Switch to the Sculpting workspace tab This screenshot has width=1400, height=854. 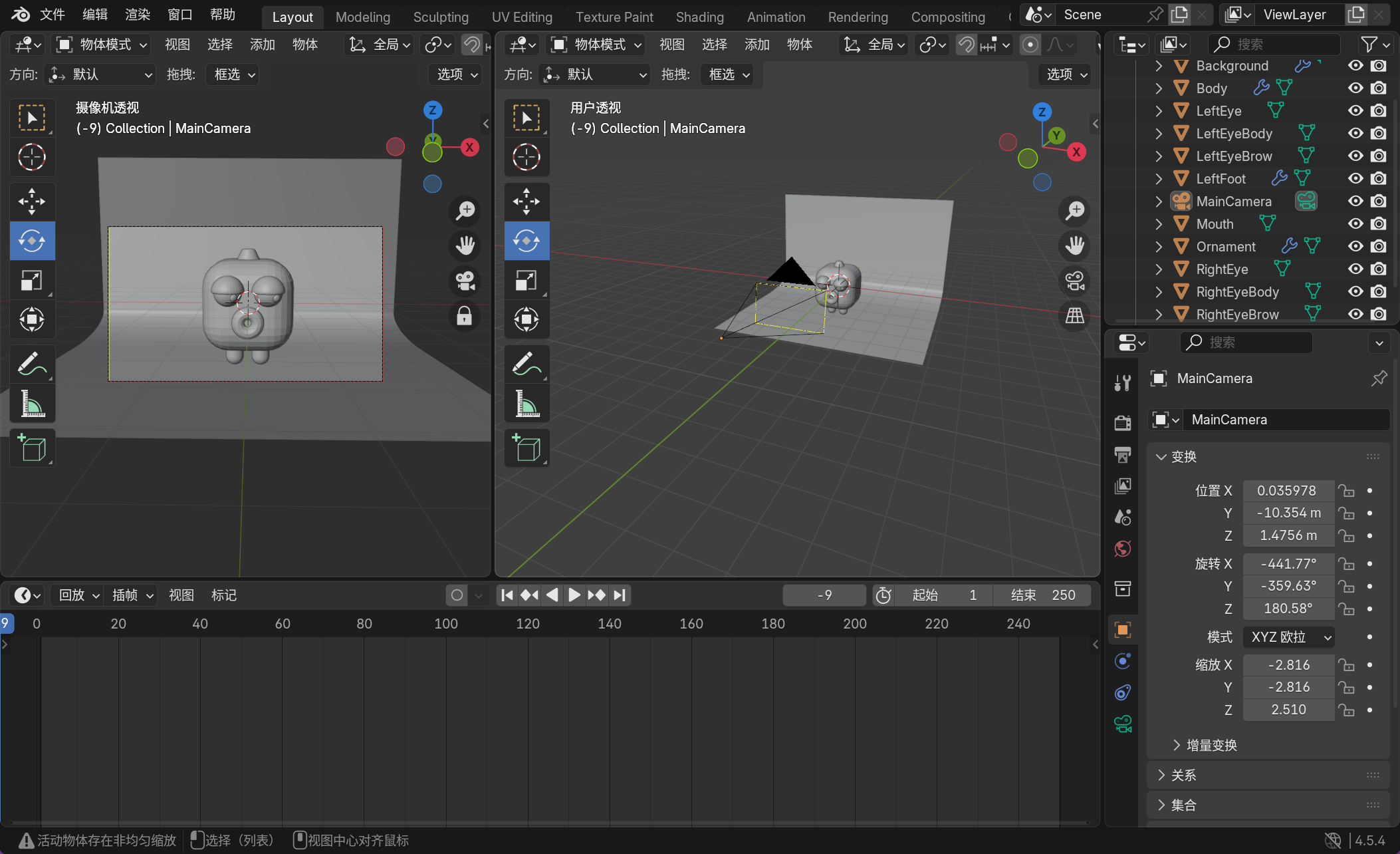[x=440, y=17]
